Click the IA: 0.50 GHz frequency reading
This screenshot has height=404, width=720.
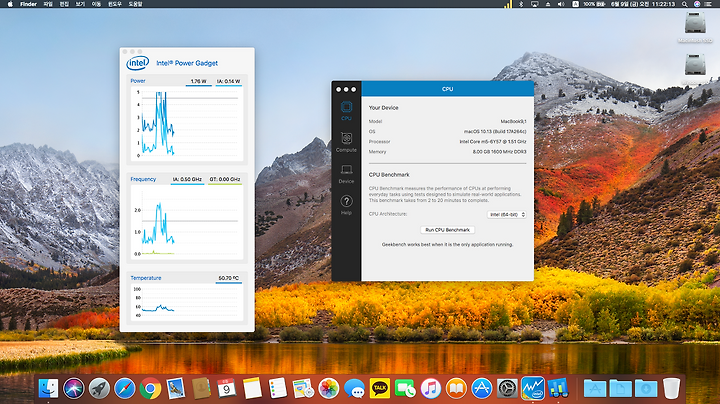point(187,180)
